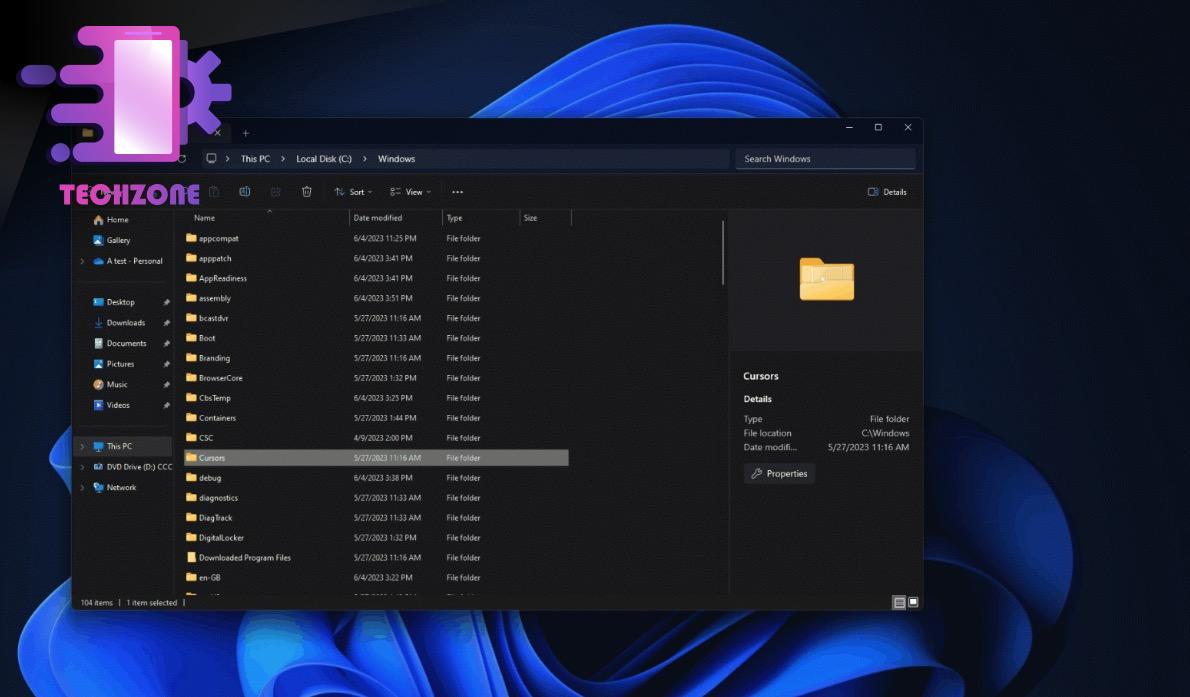
Task: Click the breadcrumb chevron before Windows
Action: click(x=364, y=159)
